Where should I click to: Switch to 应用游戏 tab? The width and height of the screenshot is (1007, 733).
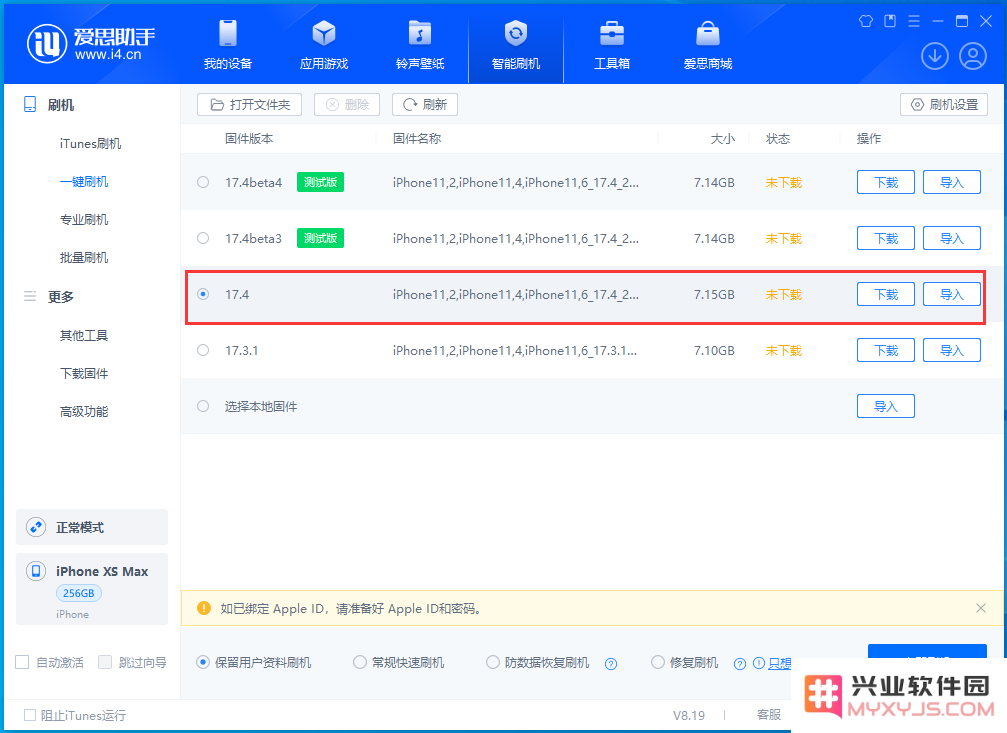324,44
